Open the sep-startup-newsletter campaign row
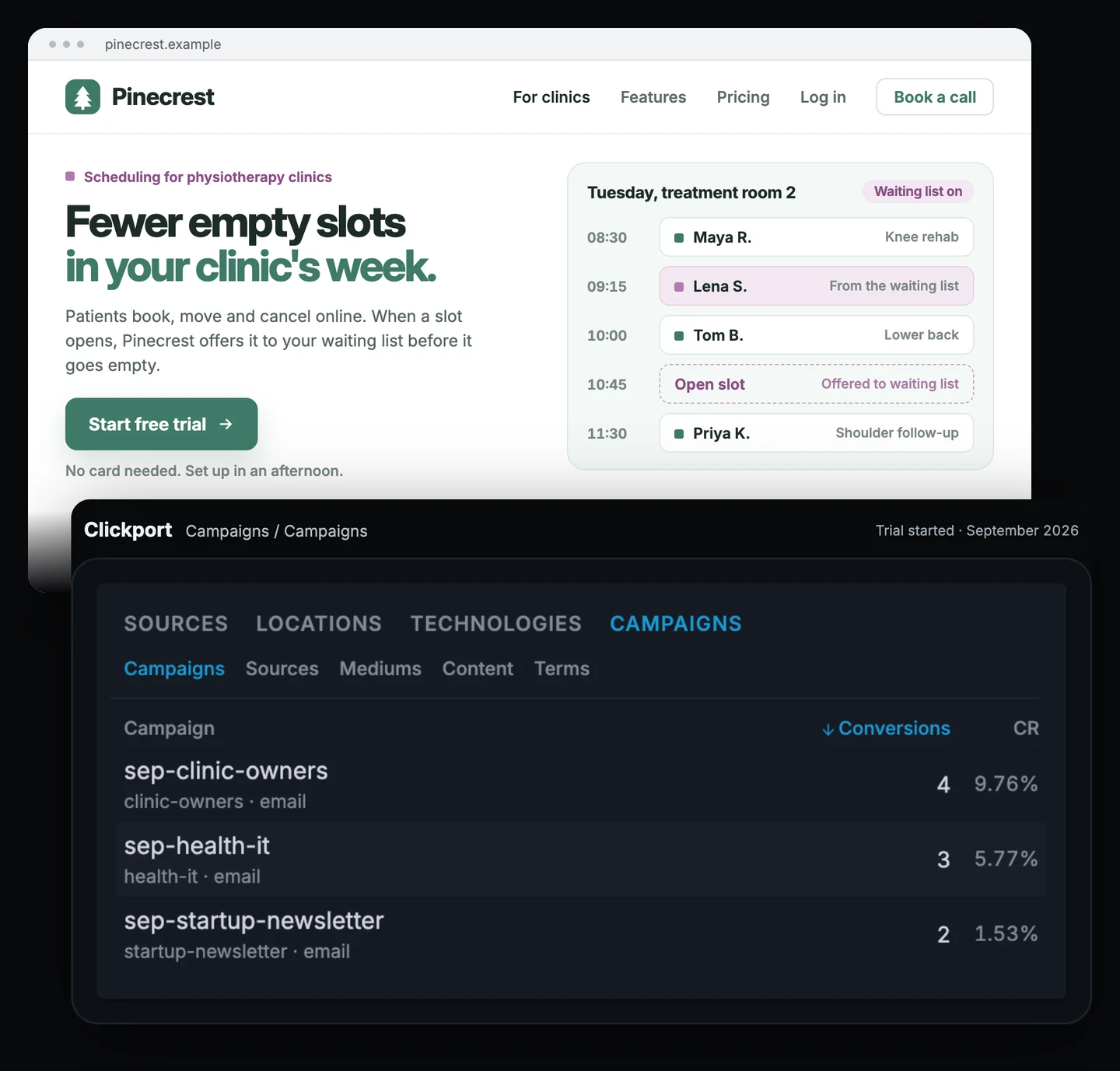This screenshot has height=1071, width=1120. (x=581, y=933)
